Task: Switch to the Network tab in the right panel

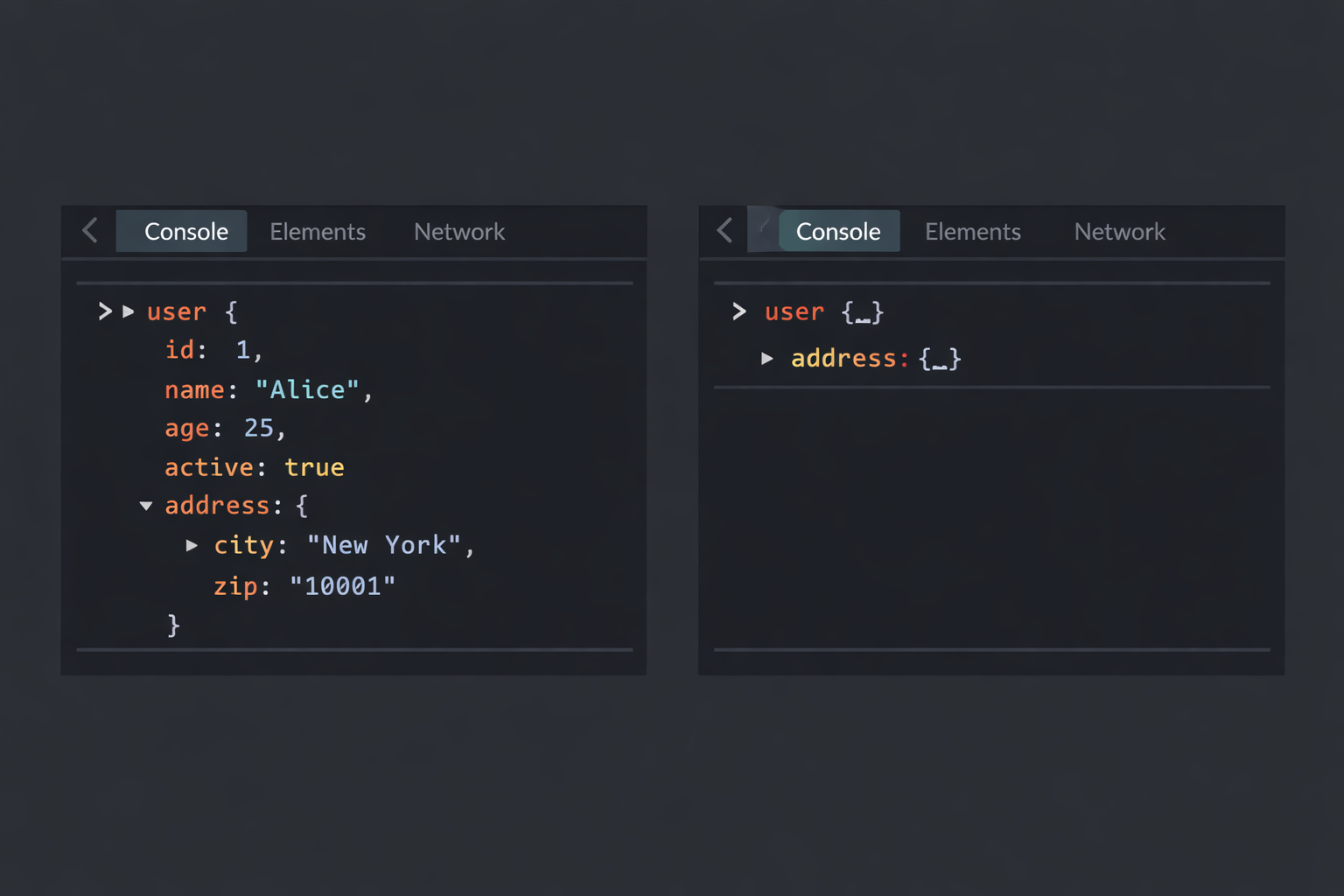Action: tap(1119, 232)
